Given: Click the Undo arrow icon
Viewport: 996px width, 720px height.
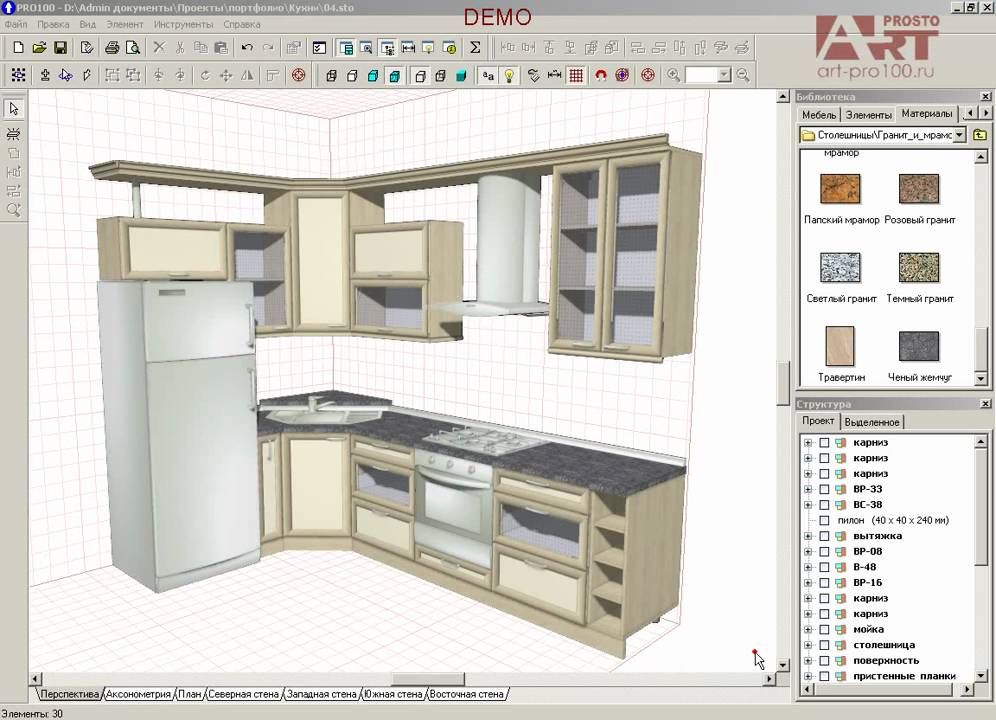Looking at the screenshot, I should [x=246, y=47].
